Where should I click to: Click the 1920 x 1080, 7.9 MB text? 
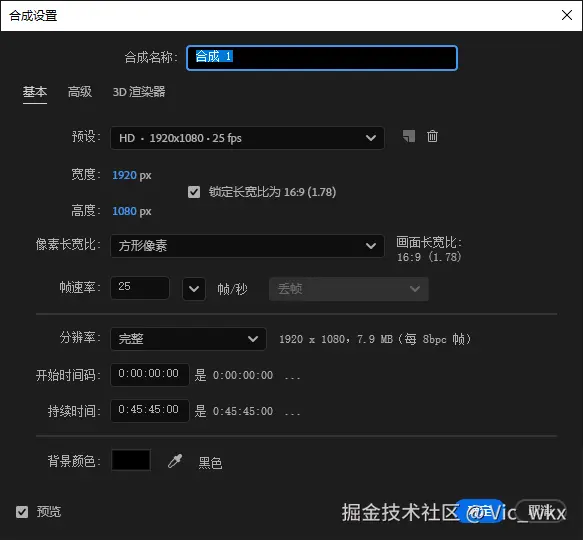click(375, 339)
